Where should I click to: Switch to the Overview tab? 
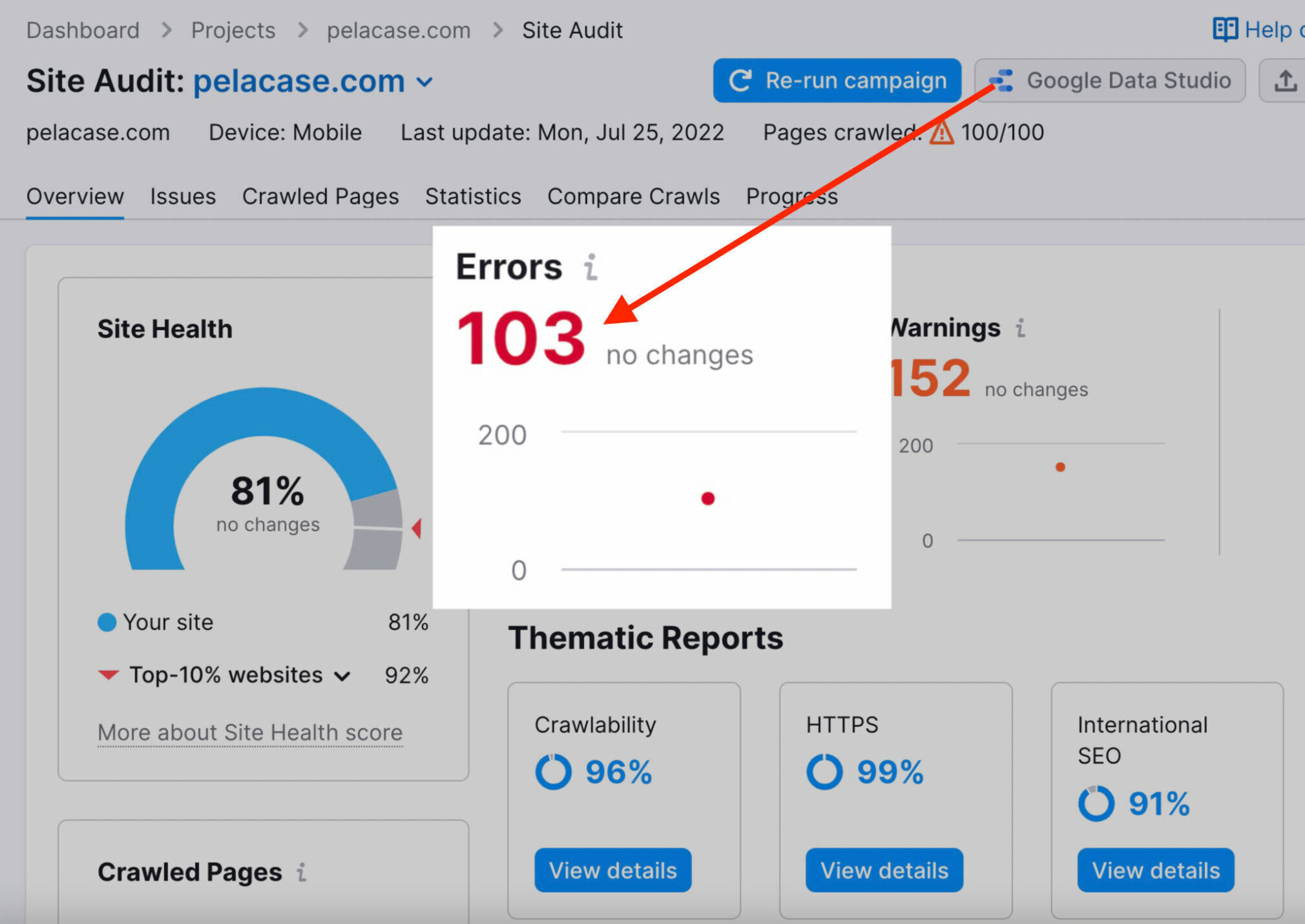75,196
